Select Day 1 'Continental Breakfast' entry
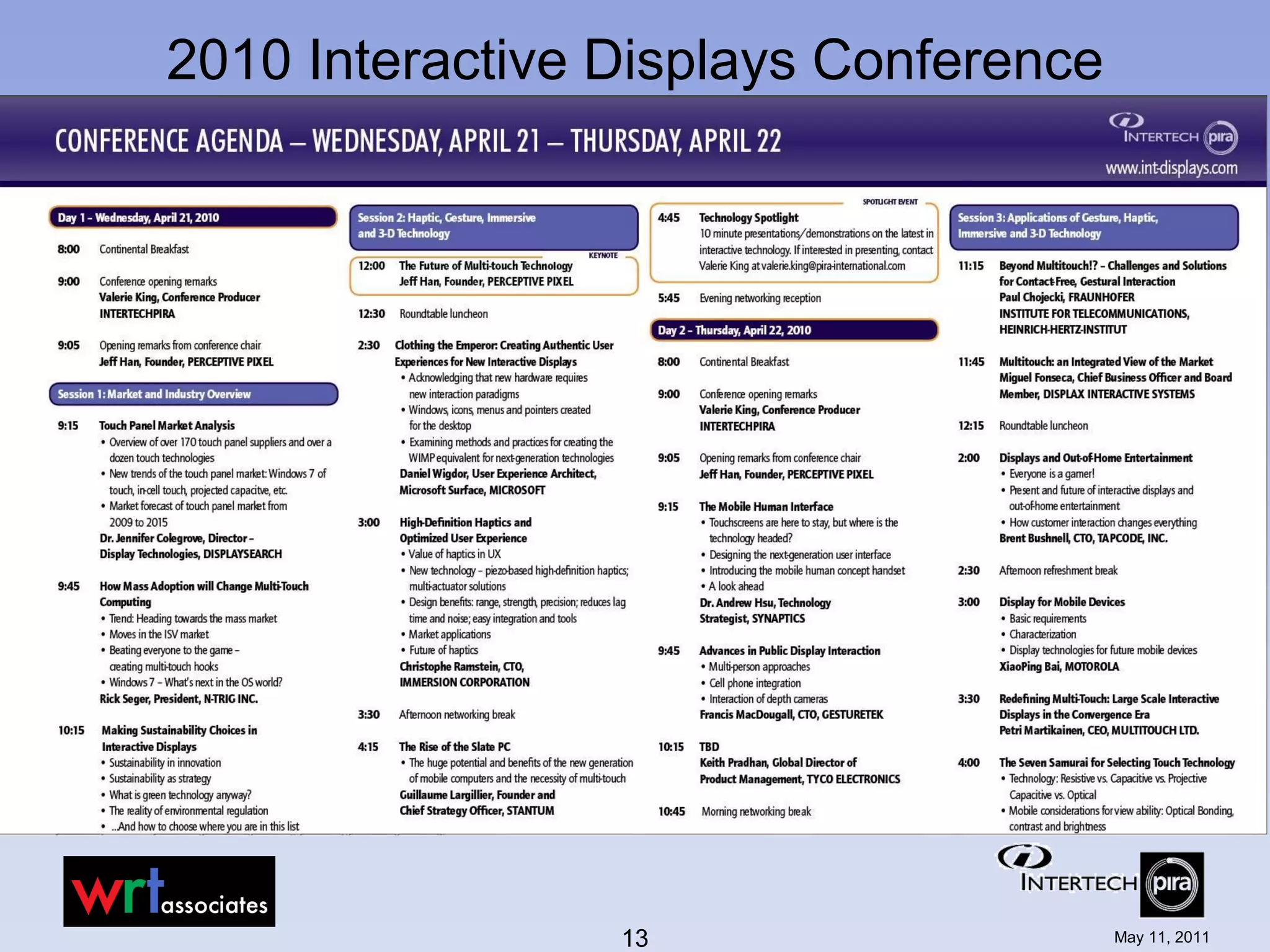This screenshot has width=1270, height=952. coord(144,249)
